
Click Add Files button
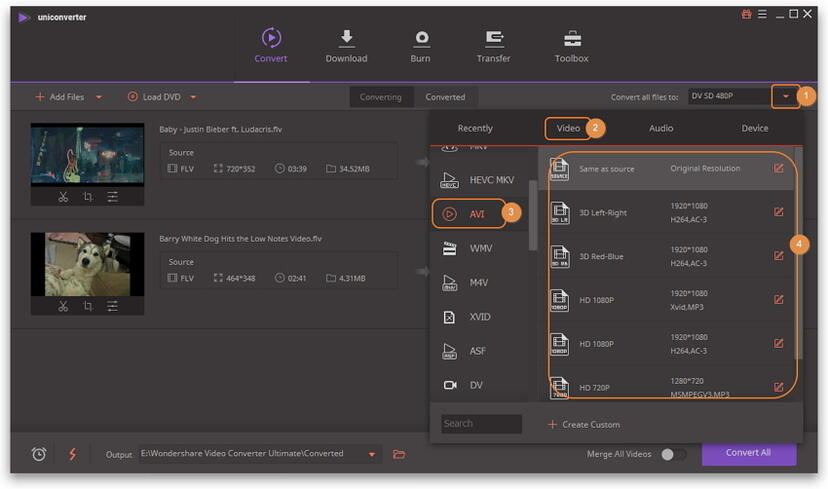click(x=60, y=97)
